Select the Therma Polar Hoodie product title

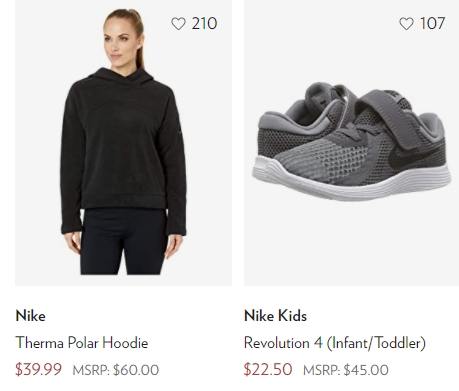(x=82, y=343)
